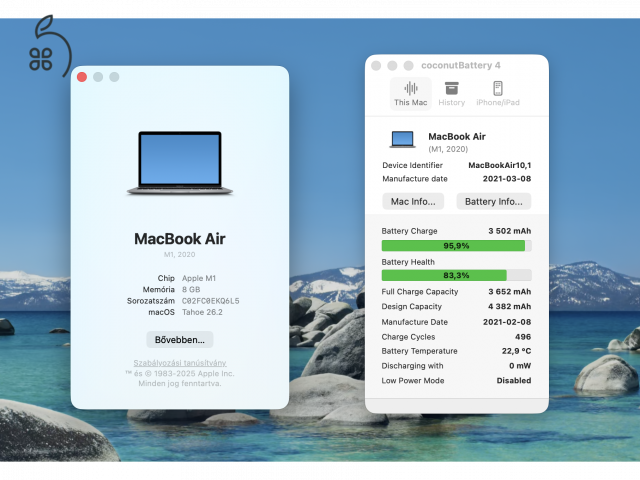Click the Apple Inc. copyright text

(x=180, y=373)
